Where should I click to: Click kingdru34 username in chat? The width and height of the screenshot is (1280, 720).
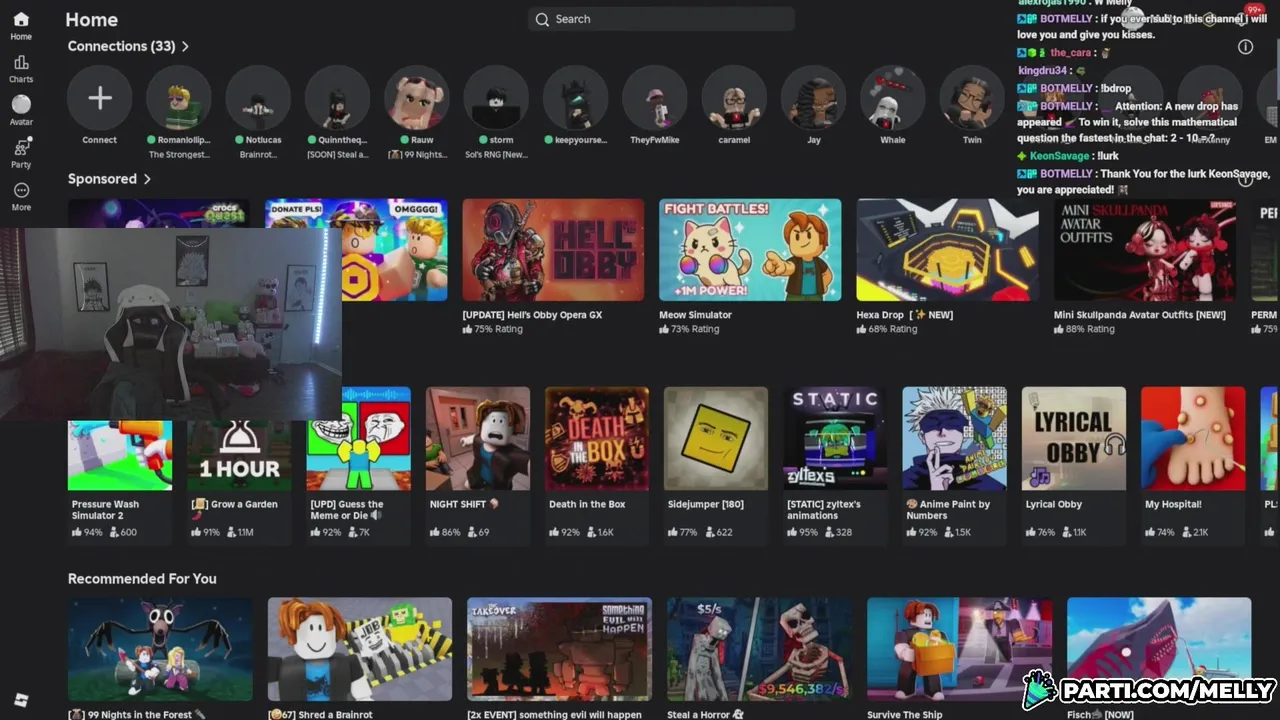pyautogui.click(x=1043, y=71)
